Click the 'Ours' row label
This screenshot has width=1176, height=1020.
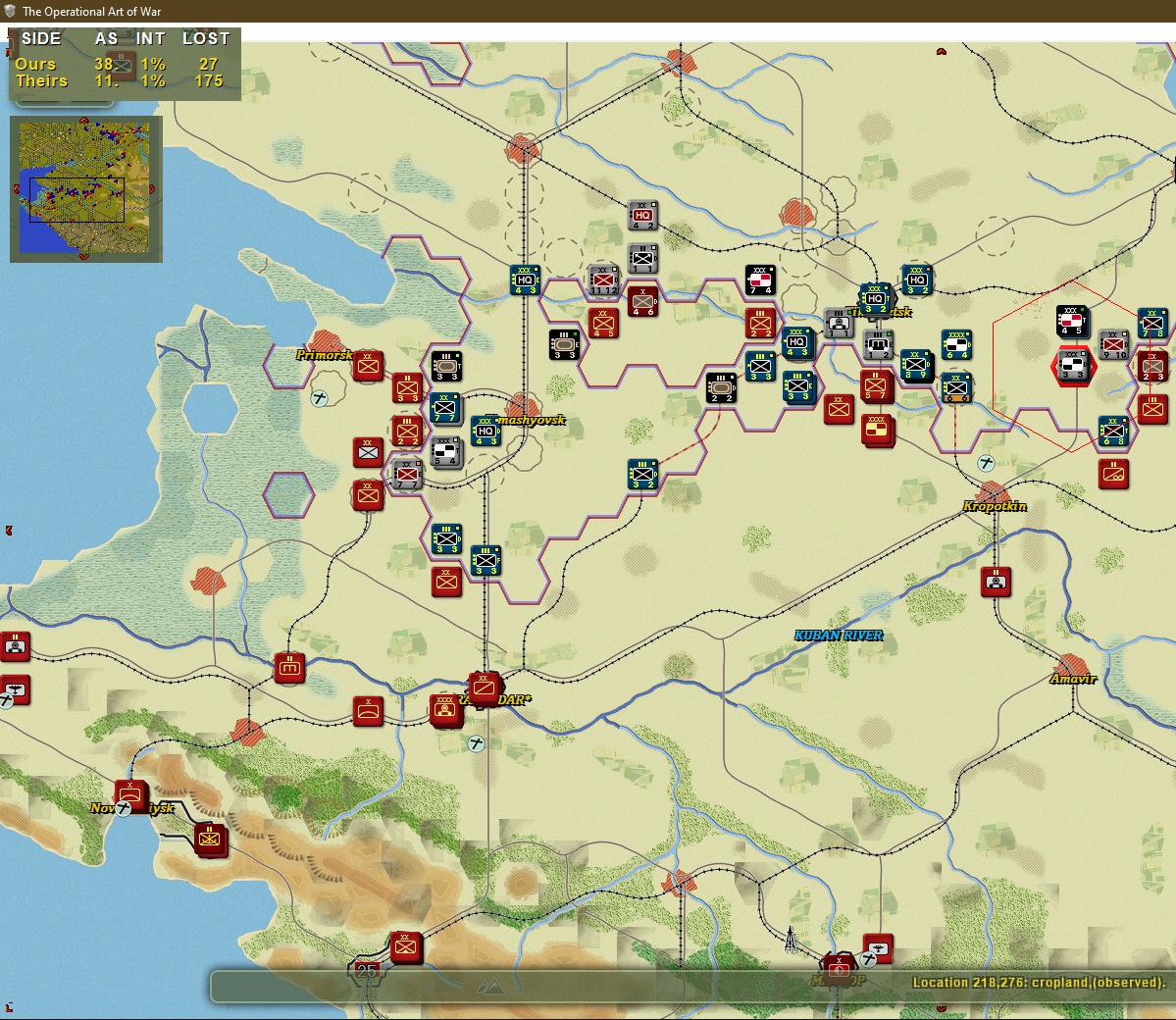pos(35,64)
